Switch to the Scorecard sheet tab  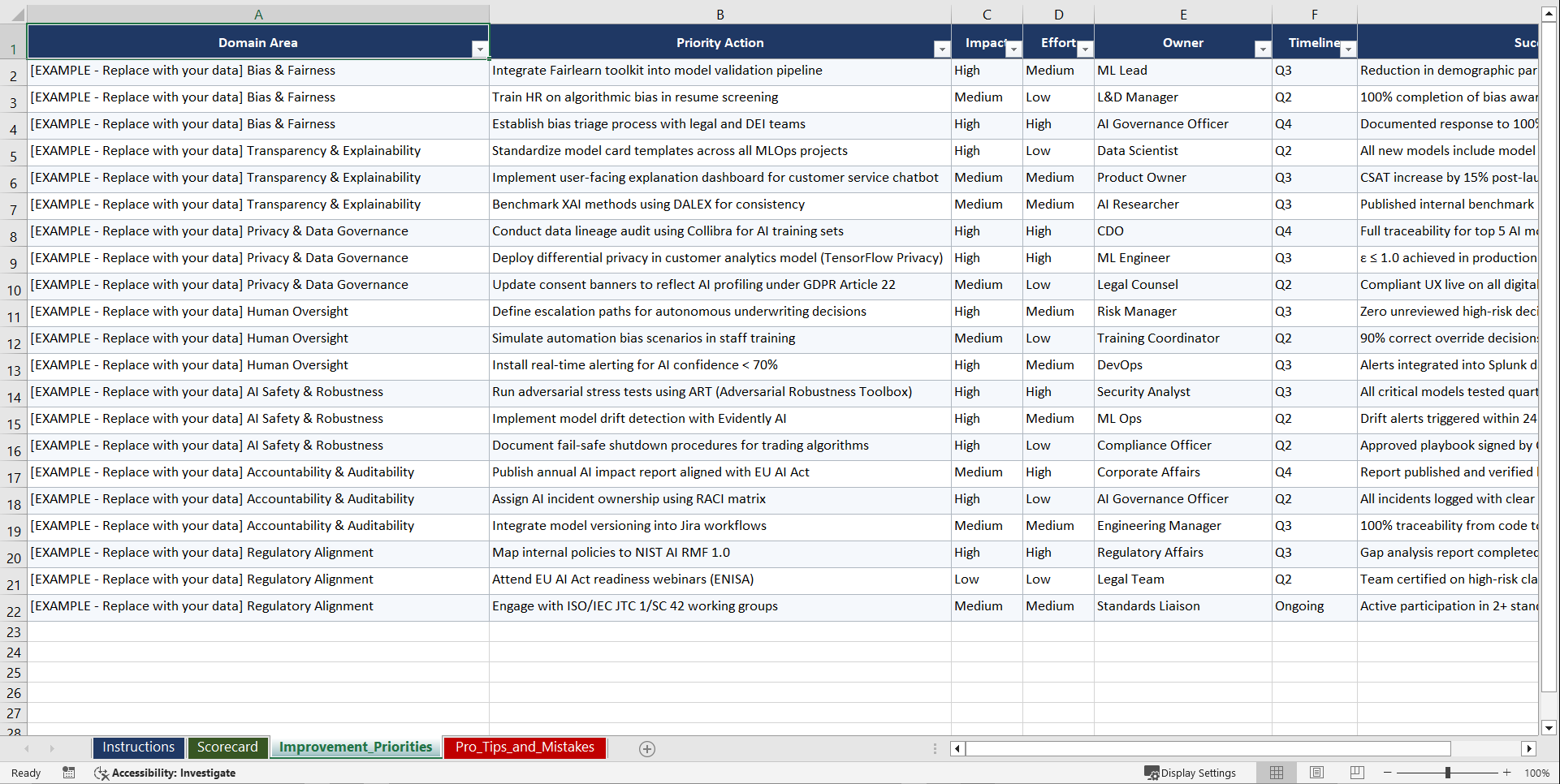[227, 747]
